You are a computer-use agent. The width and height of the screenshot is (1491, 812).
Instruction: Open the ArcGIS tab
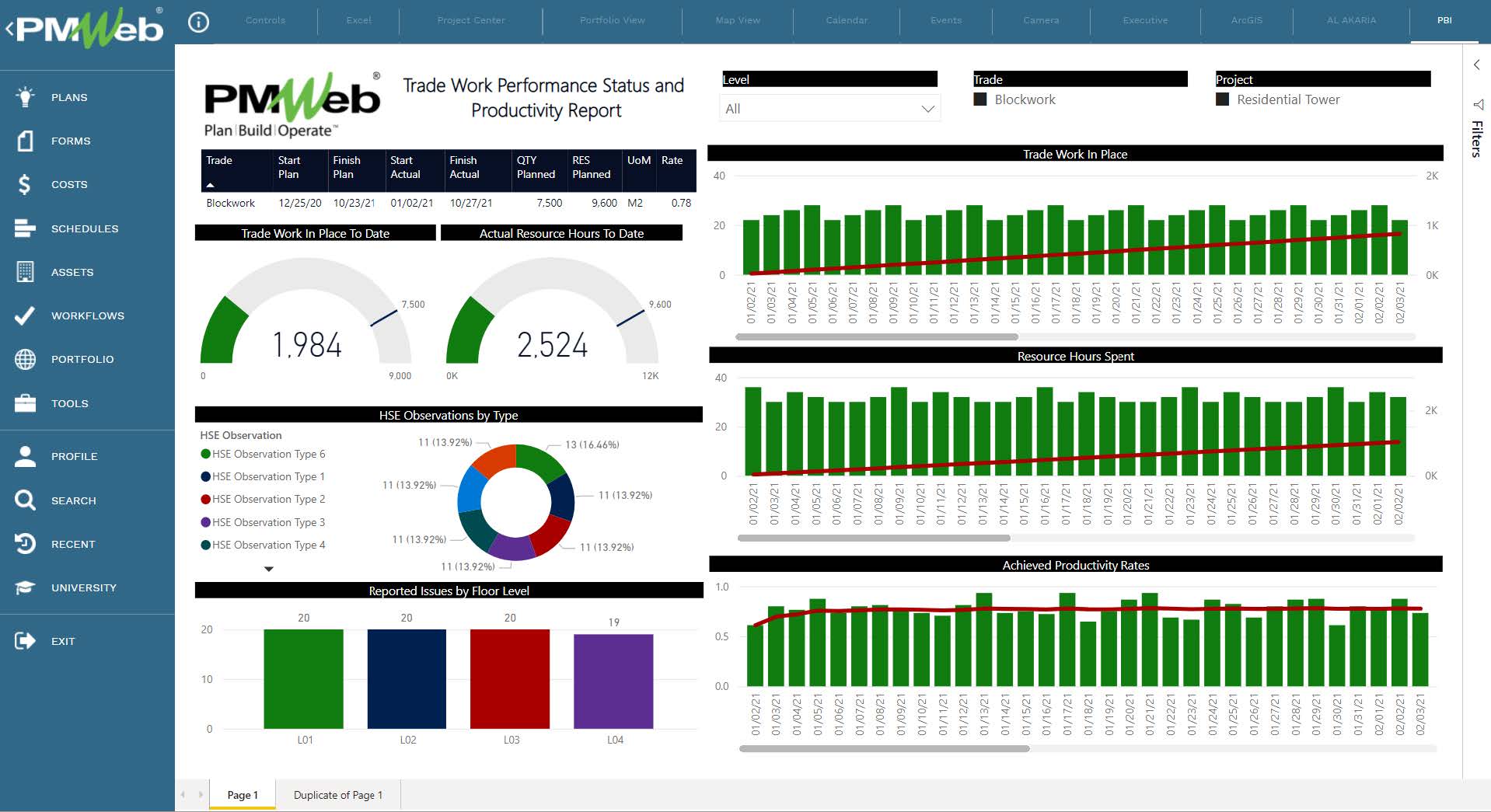click(x=1247, y=20)
